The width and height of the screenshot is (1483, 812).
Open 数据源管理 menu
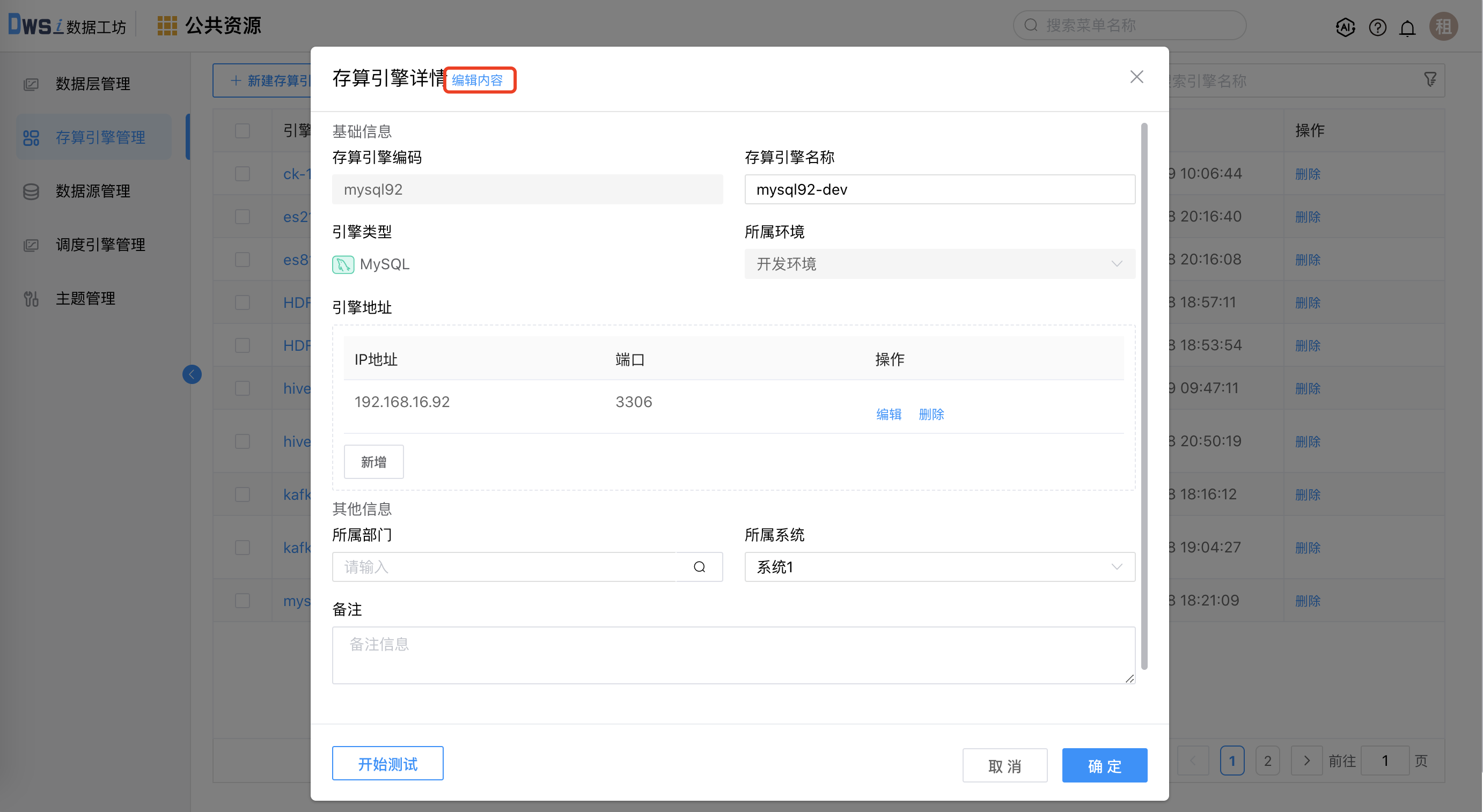pyautogui.click(x=94, y=191)
